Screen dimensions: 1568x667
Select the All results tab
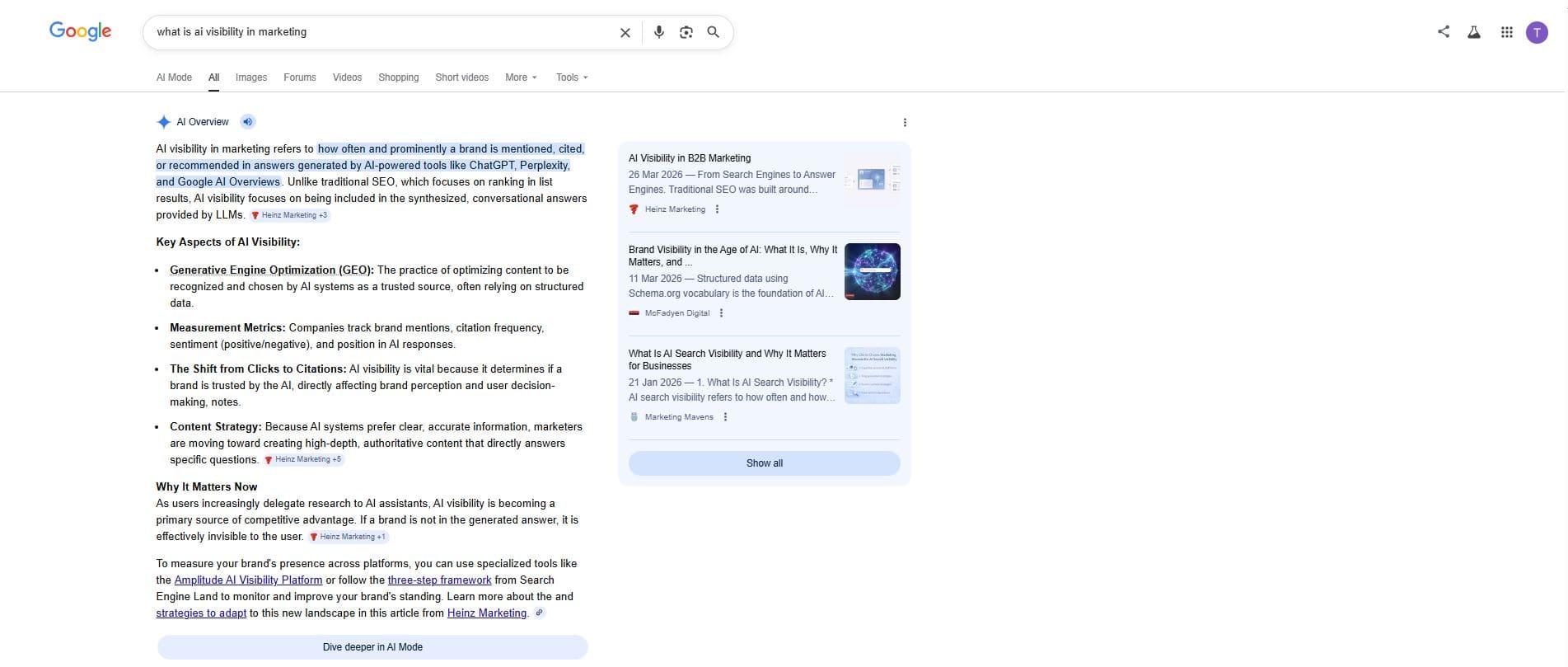point(214,78)
